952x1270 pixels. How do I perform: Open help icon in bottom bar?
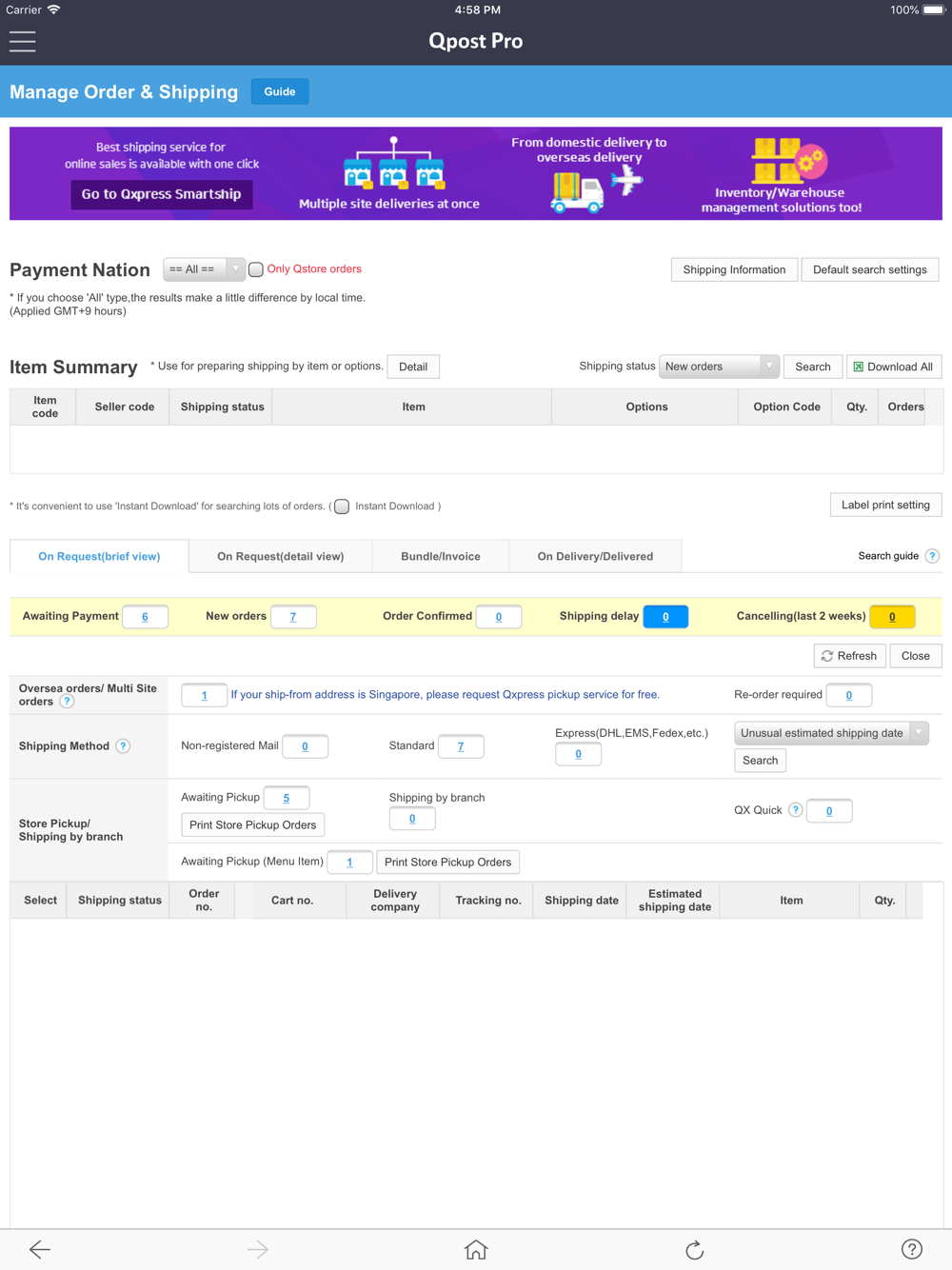coord(912,1249)
